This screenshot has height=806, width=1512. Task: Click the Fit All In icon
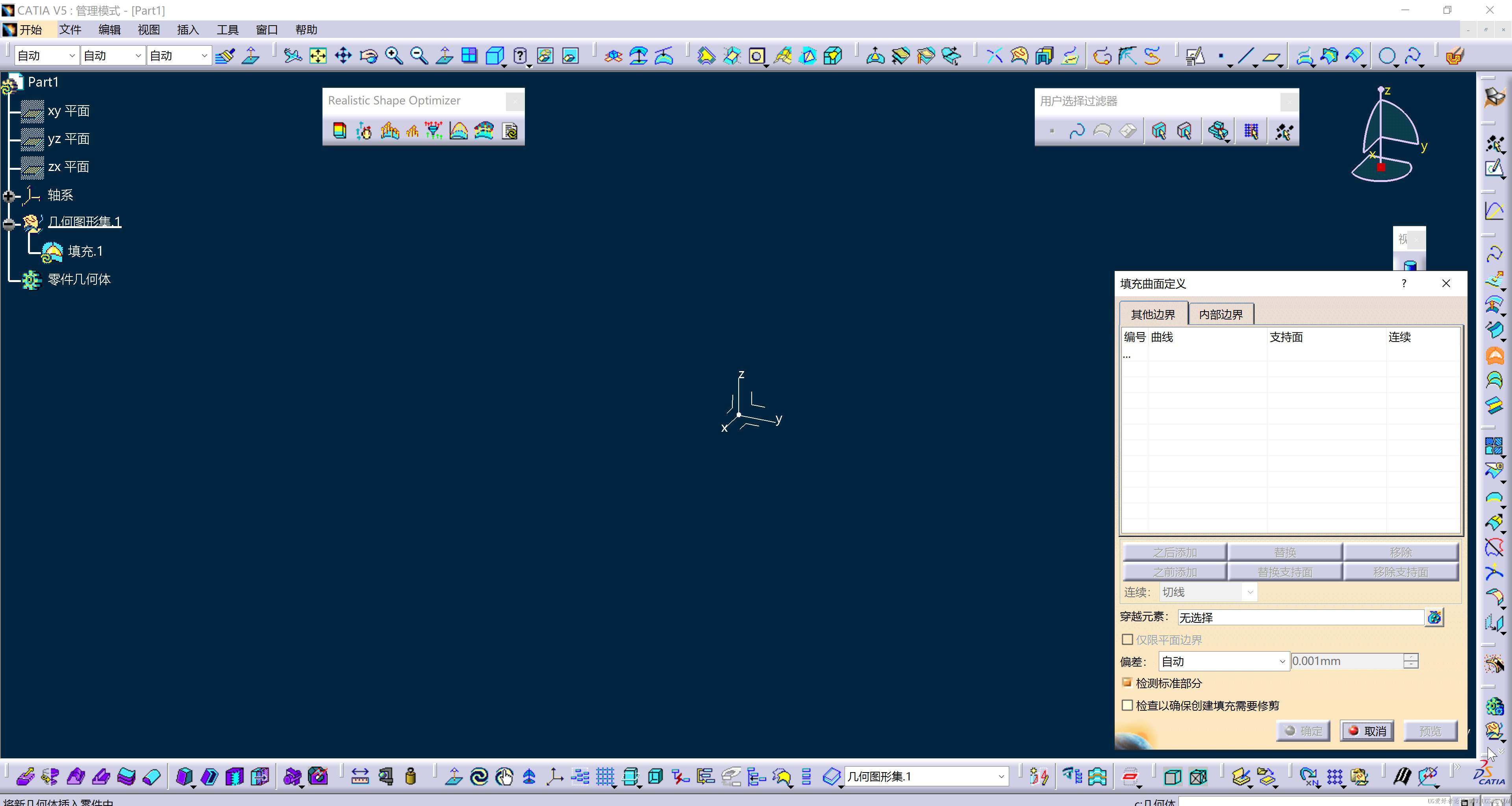tap(317, 56)
